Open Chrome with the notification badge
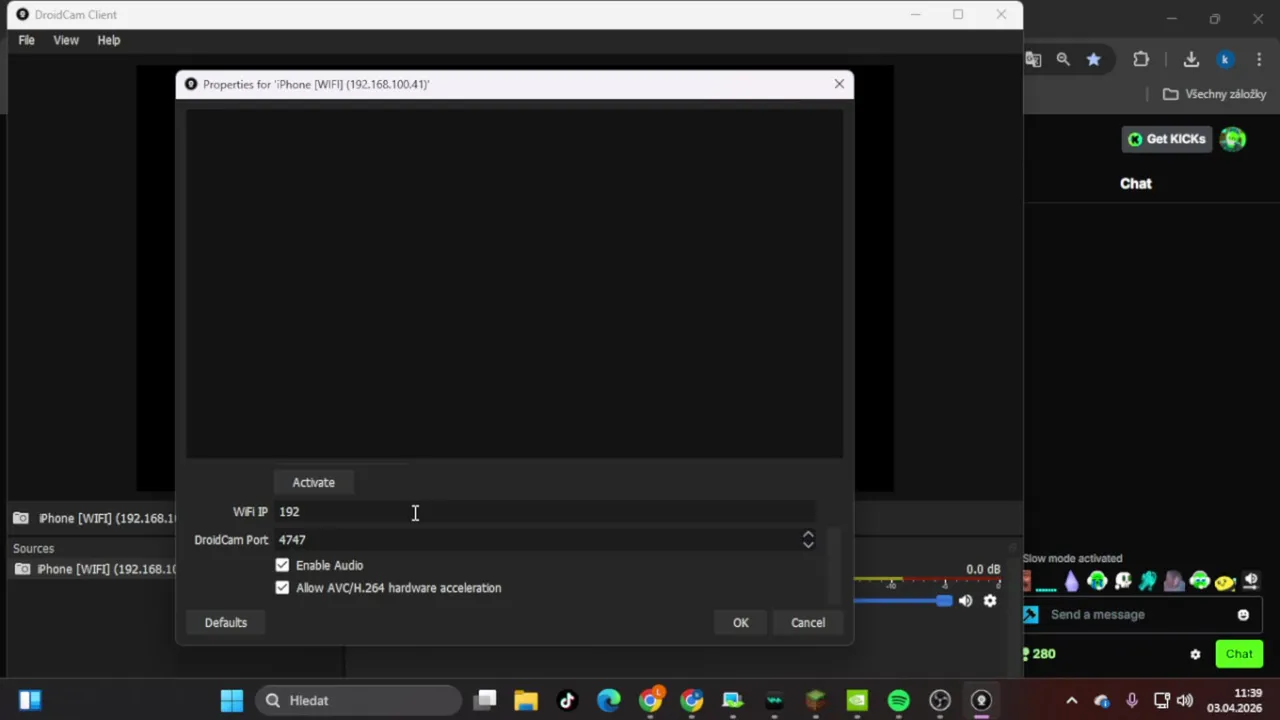 pos(651,700)
